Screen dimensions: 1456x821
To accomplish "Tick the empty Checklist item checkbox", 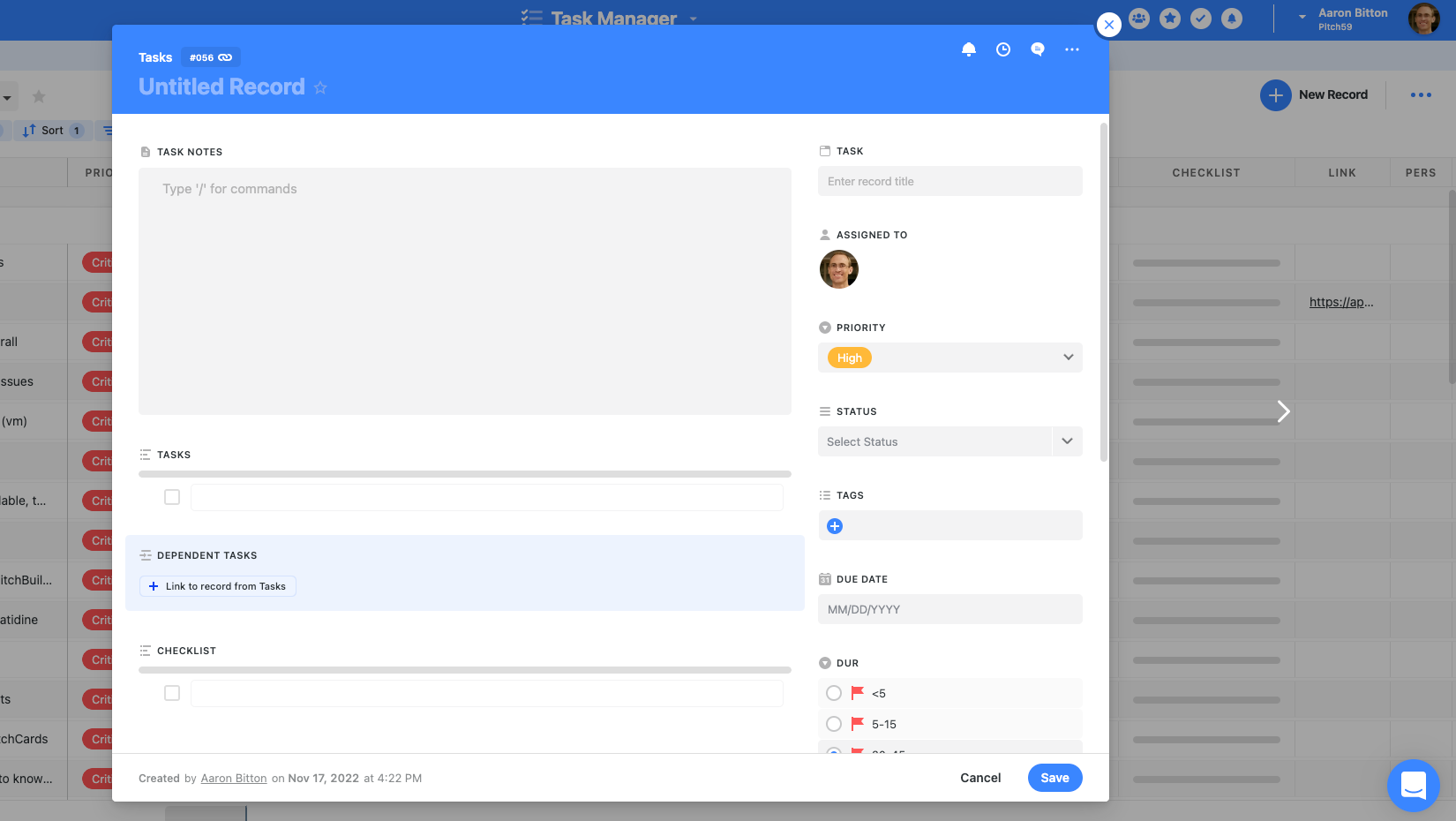I will click(x=172, y=693).
